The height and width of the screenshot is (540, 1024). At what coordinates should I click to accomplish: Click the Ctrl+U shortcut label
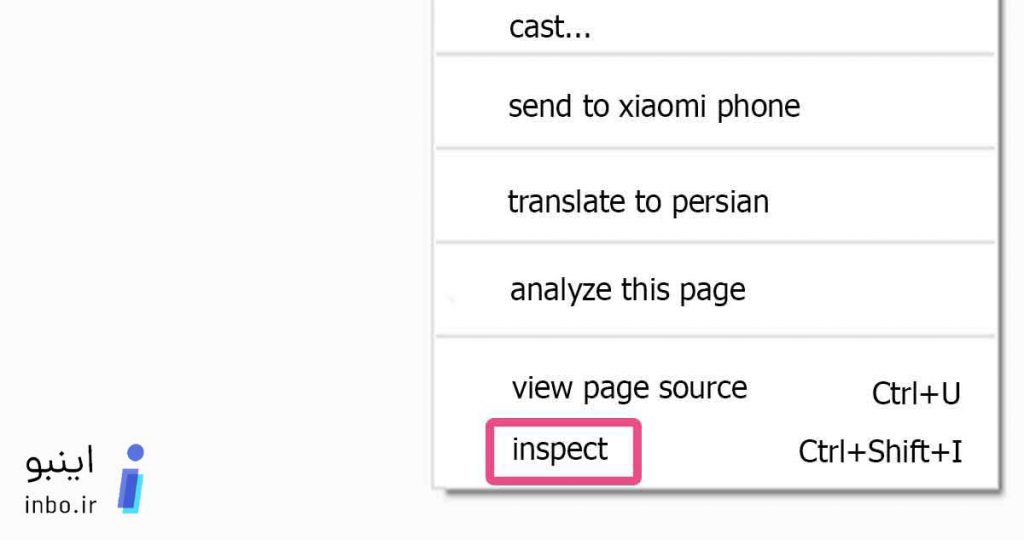(916, 394)
